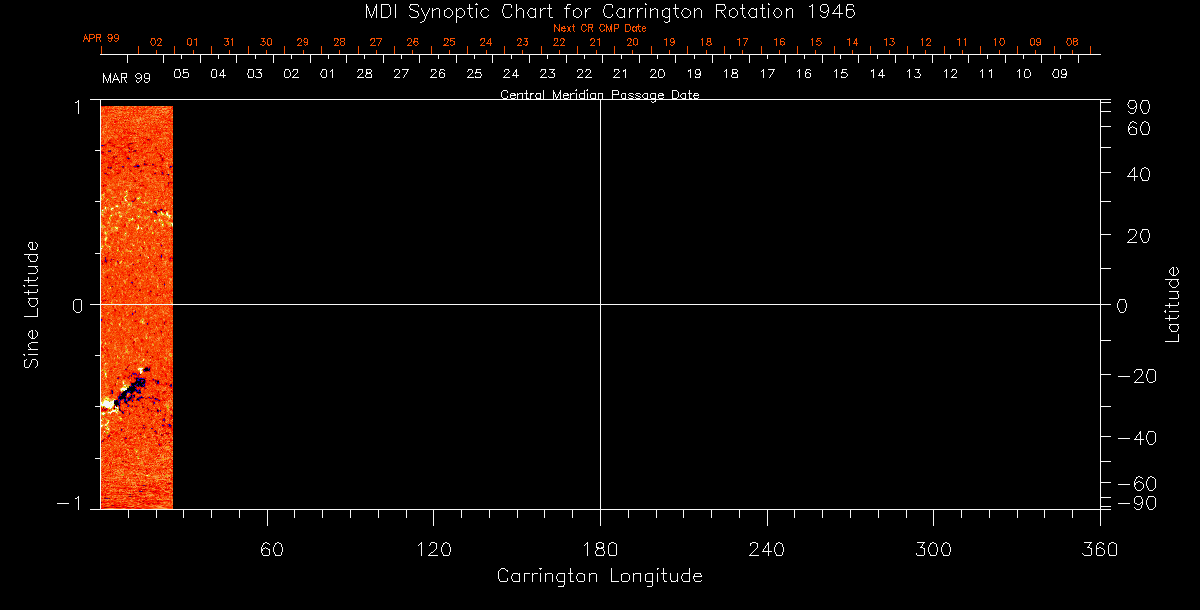
Task: Click the chart title mentioning Carrington Rotation 1946
Action: coord(600,11)
